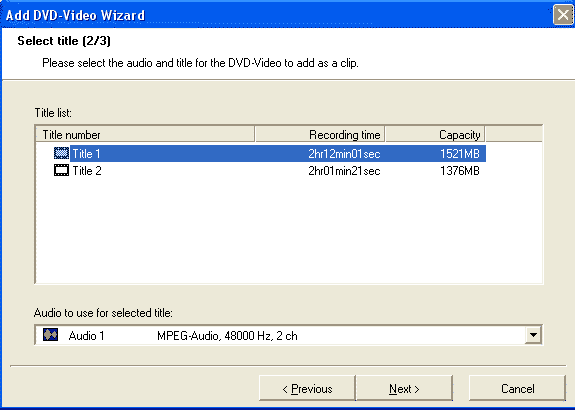
Task: Click the audio speaker icon for Audio 1
Action: [x=50, y=335]
